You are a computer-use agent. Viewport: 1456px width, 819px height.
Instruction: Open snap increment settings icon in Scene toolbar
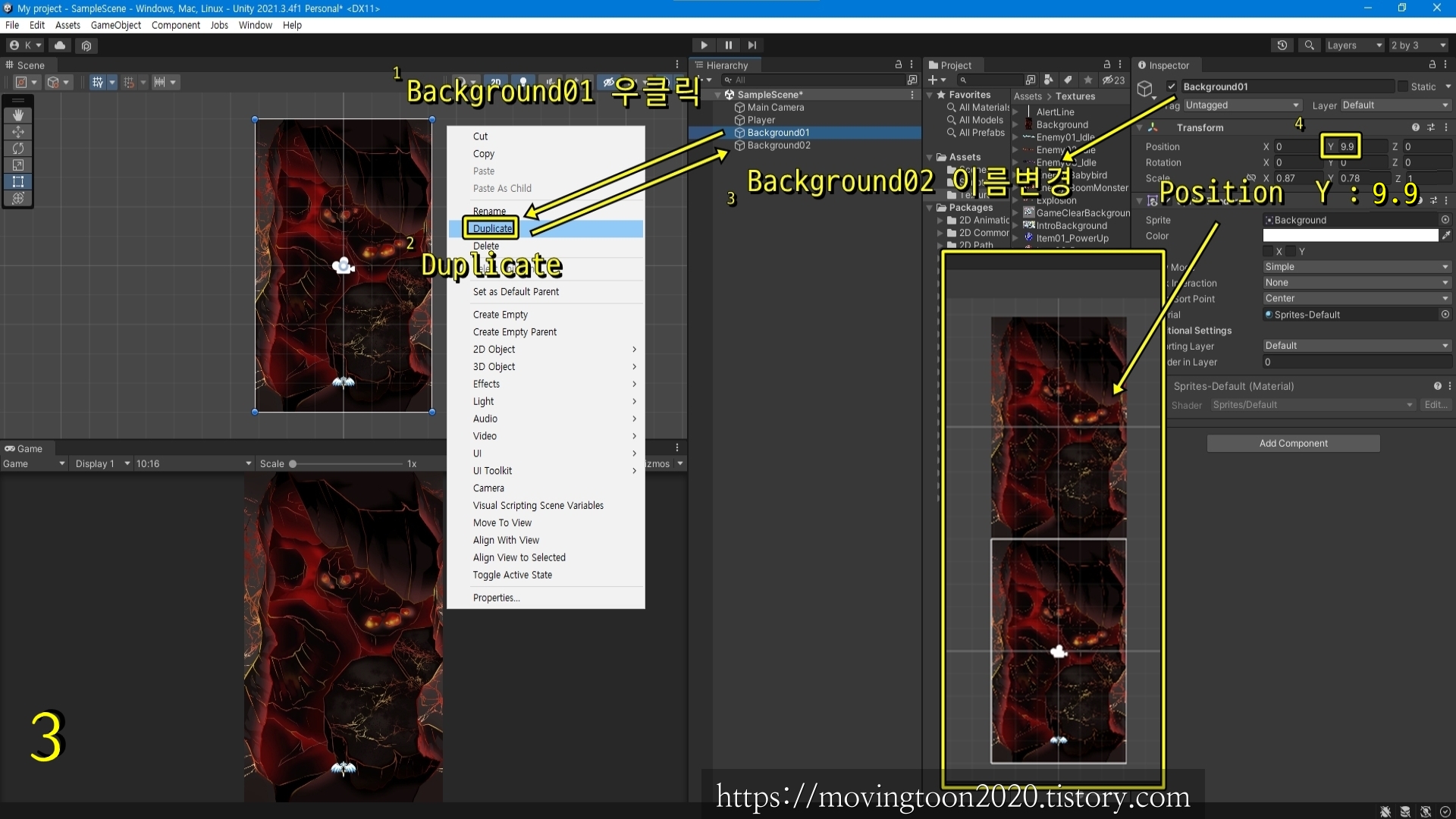(x=159, y=82)
